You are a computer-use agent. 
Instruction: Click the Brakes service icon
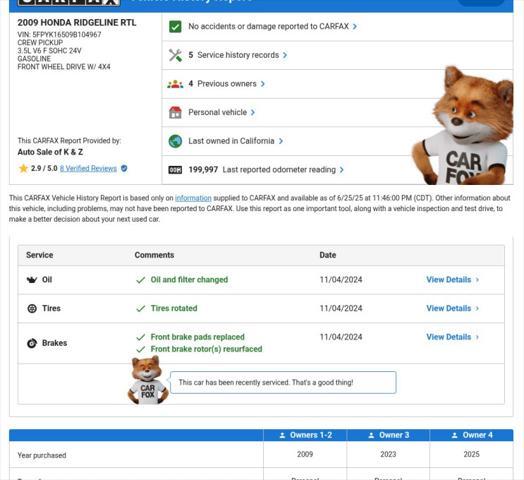(32, 343)
